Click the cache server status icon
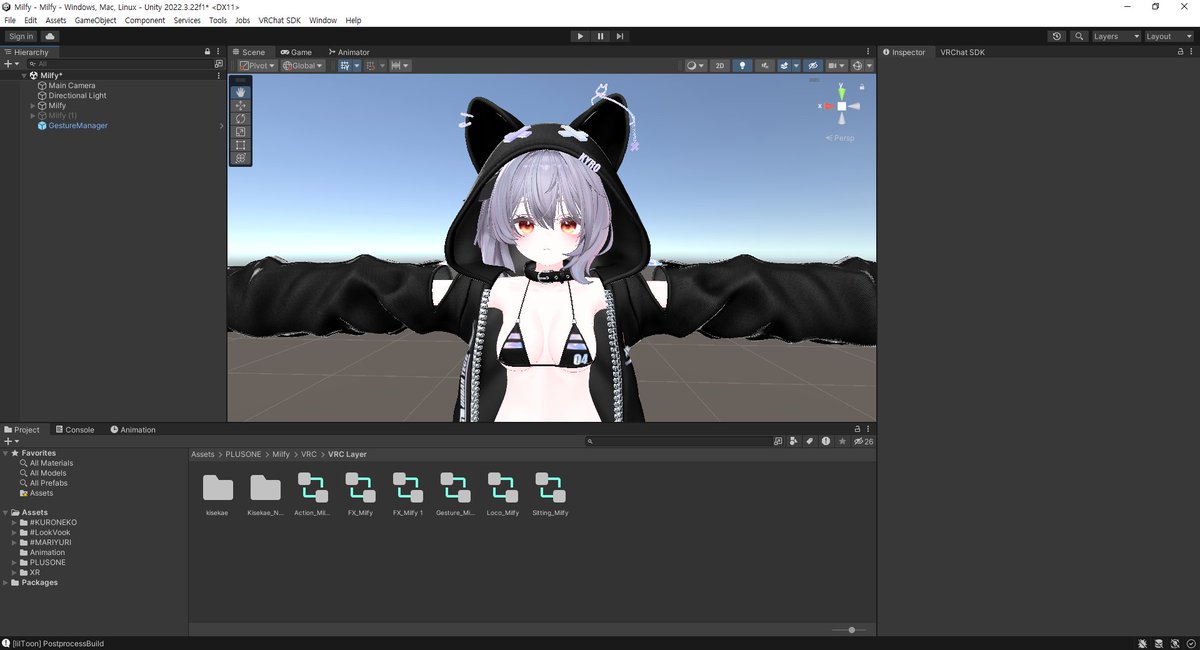 coord(1157,643)
